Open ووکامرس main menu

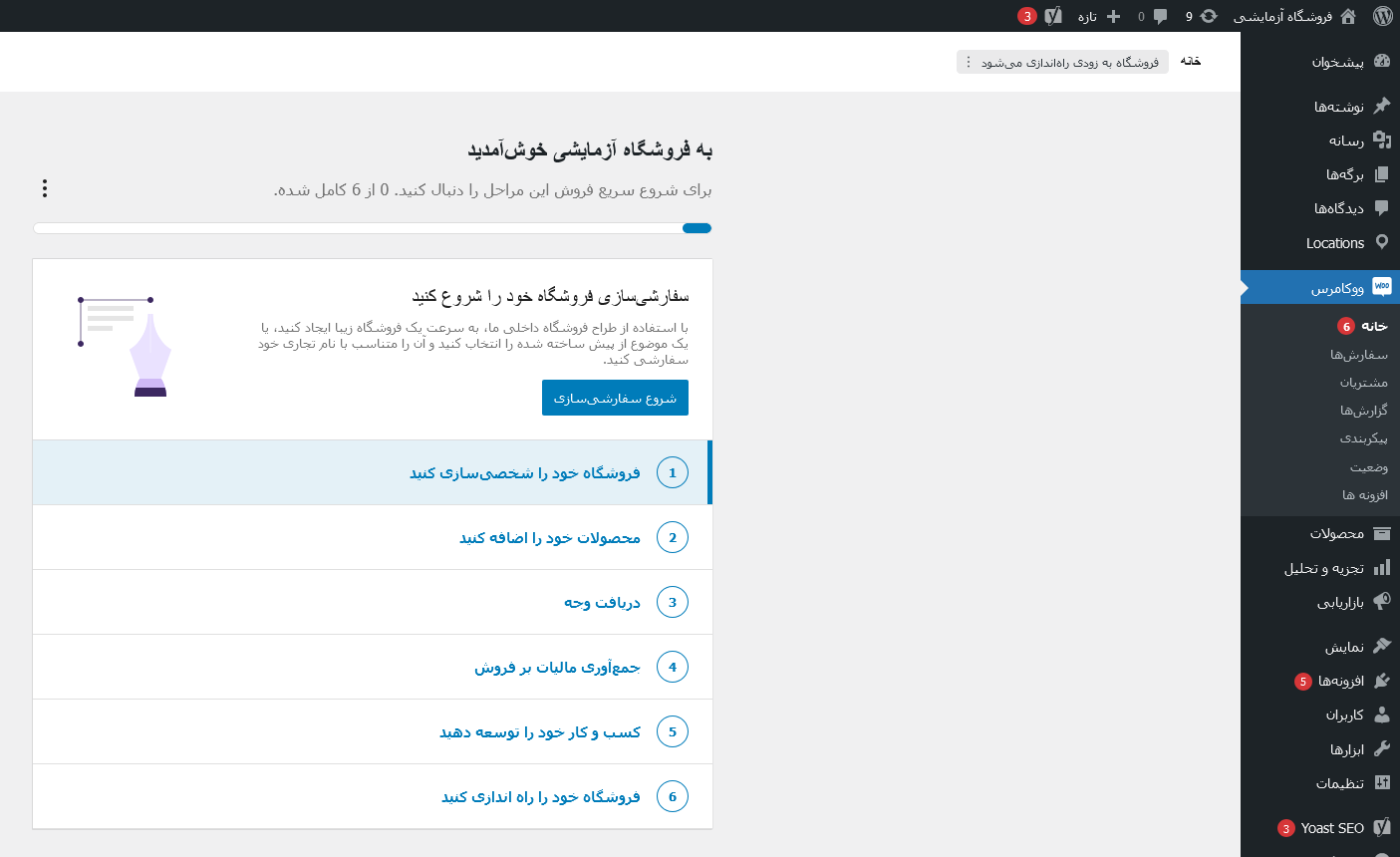[x=1320, y=287]
